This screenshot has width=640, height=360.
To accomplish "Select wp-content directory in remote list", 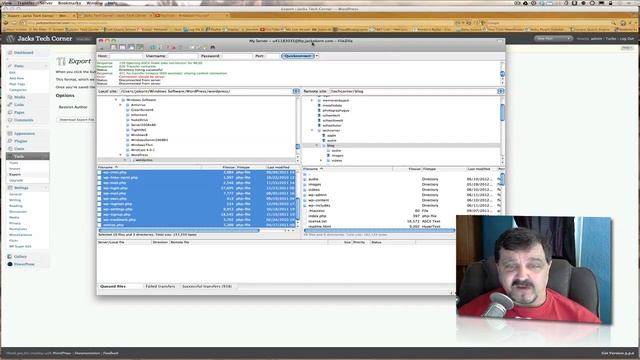I will tap(319, 200).
